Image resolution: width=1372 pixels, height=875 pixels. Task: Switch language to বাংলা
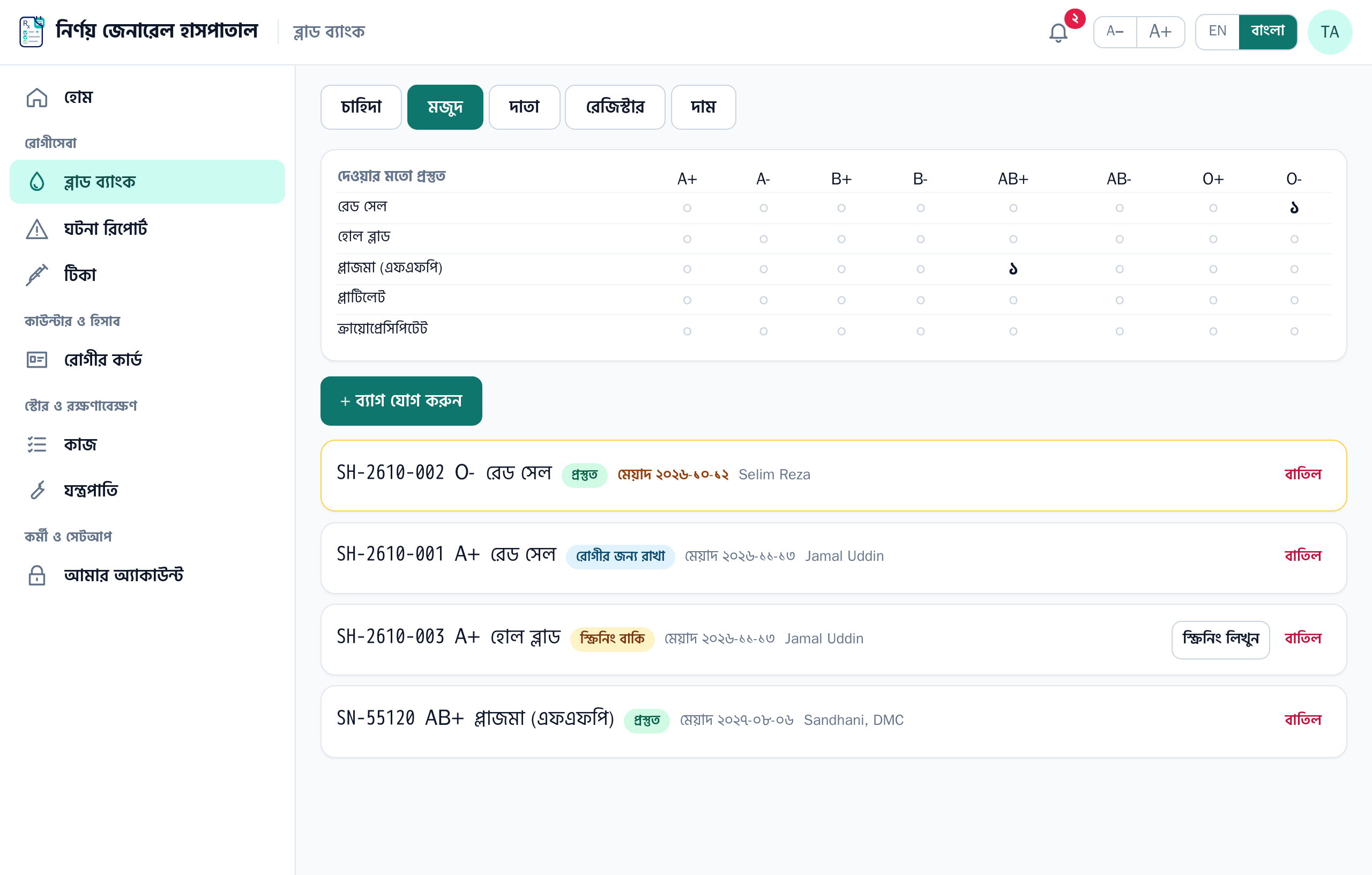tap(1267, 32)
